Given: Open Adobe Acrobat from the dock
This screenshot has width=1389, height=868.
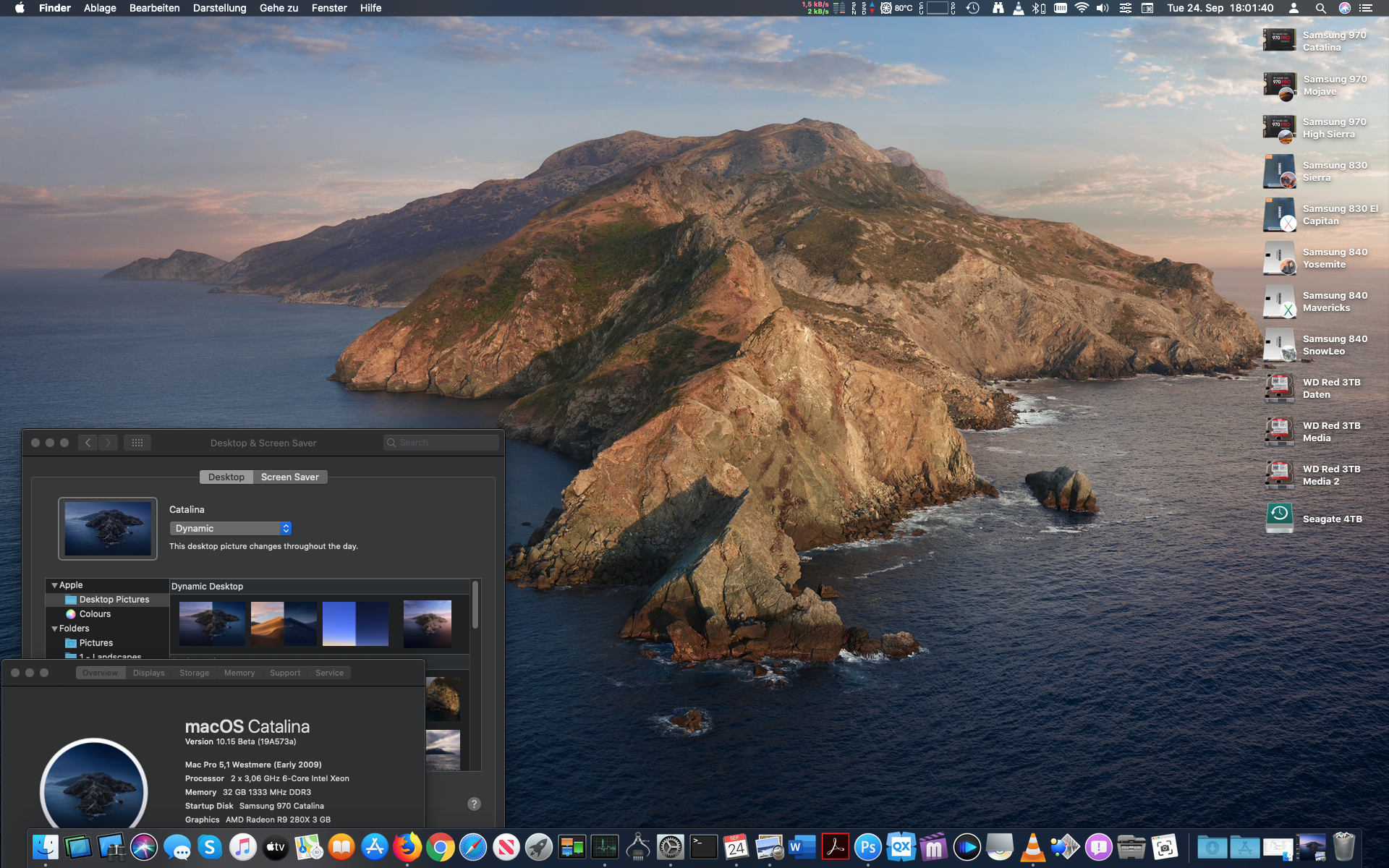Looking at the screenshot, I should coord(835,847).
